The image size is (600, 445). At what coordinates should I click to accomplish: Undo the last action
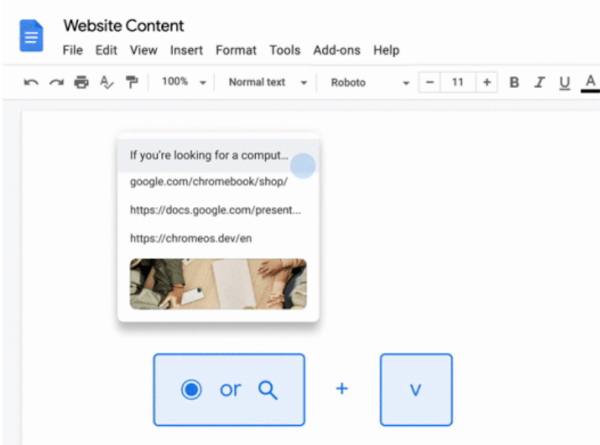coord(31,82)
